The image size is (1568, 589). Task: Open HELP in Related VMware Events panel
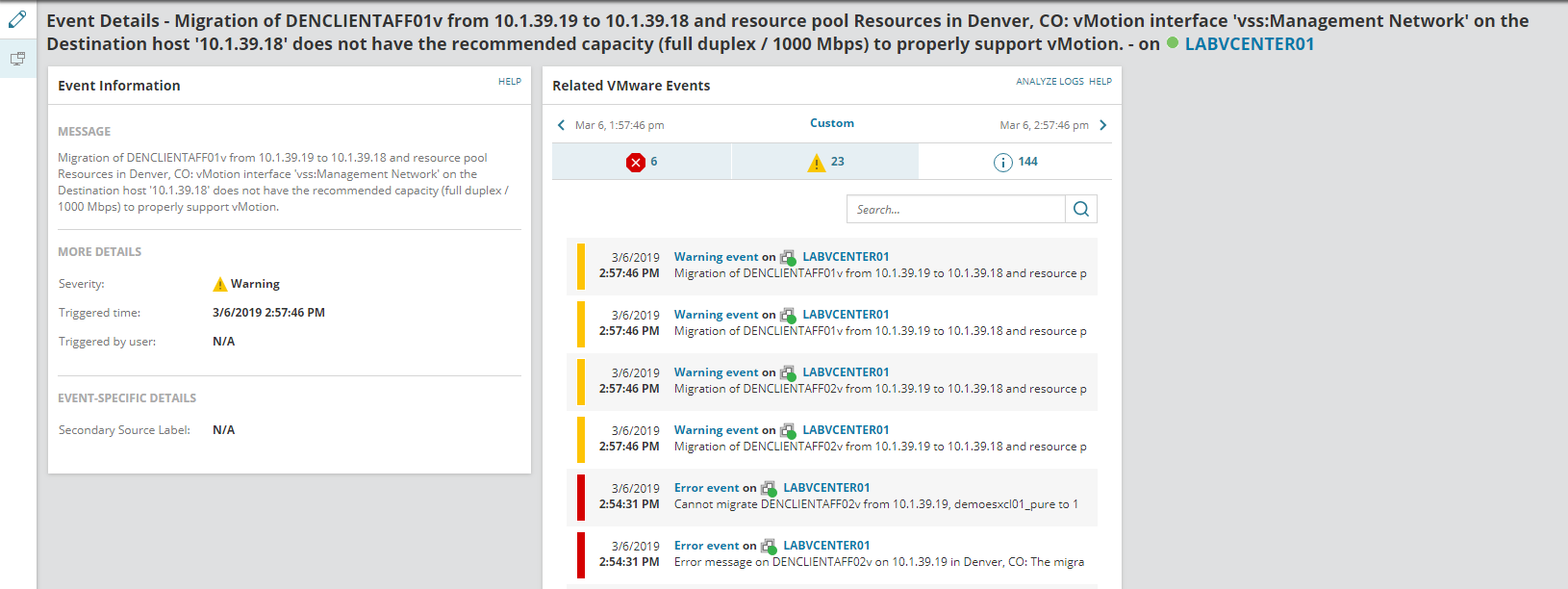click(1100, 82)
